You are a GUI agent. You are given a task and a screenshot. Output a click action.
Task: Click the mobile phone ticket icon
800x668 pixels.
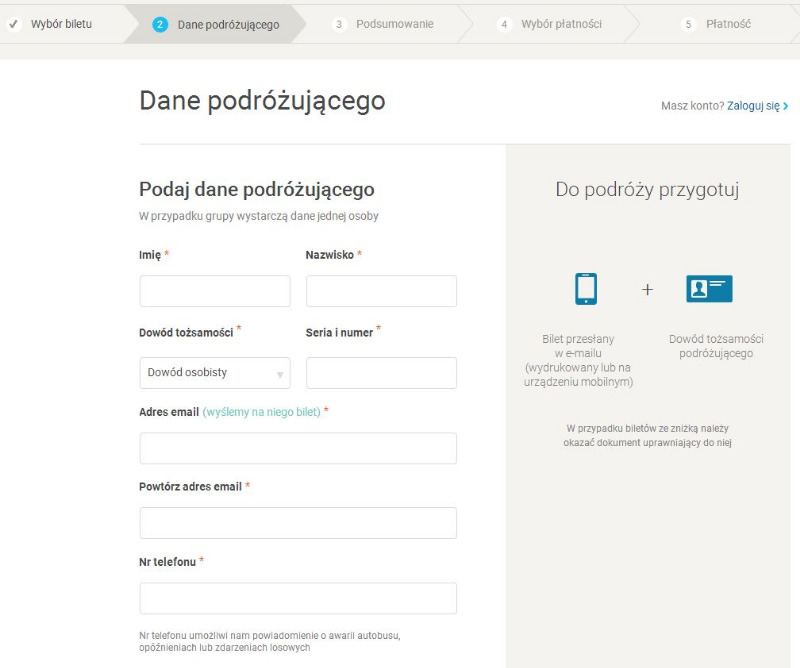[x=586, y=289]
